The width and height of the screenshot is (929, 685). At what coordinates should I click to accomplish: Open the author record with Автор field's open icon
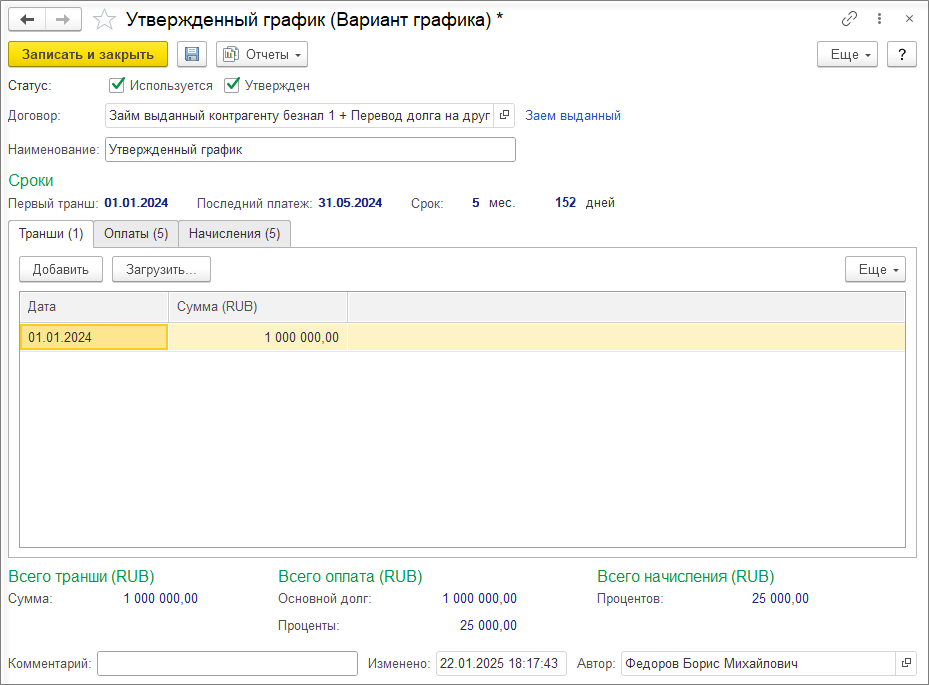(x=906, y=663)
